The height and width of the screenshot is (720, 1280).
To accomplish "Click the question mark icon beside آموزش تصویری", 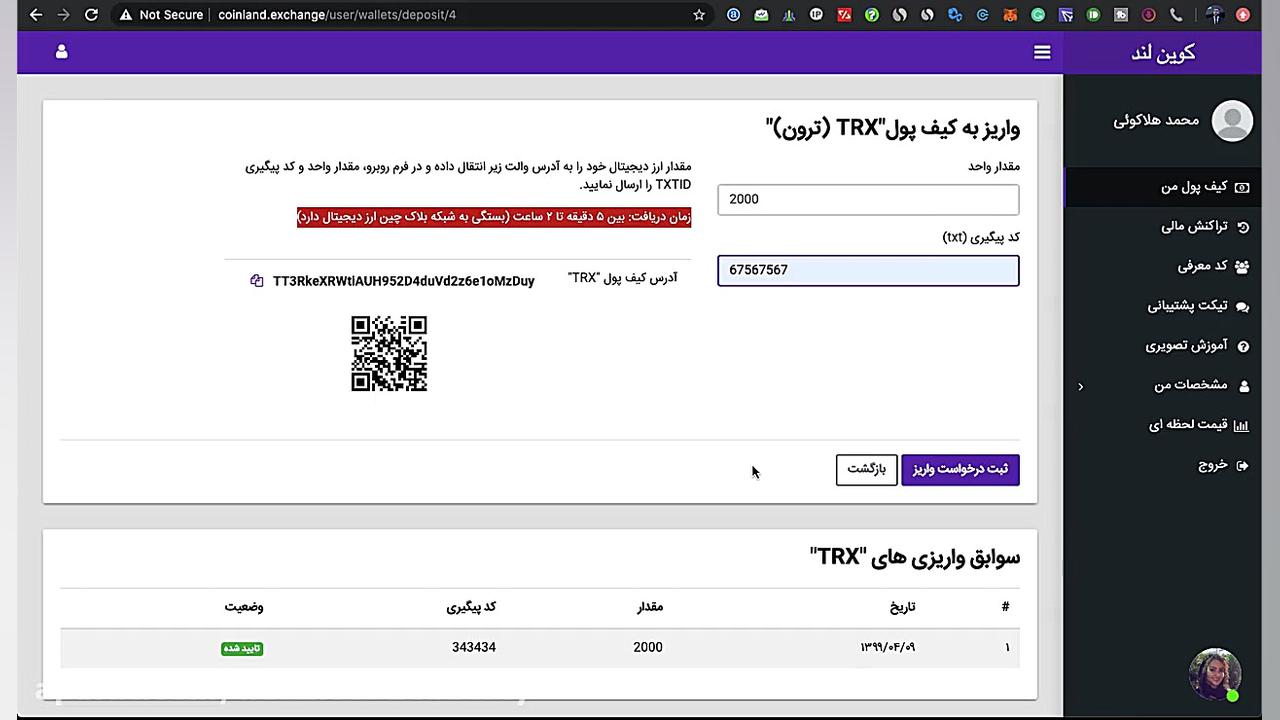I will point(1242,346).
